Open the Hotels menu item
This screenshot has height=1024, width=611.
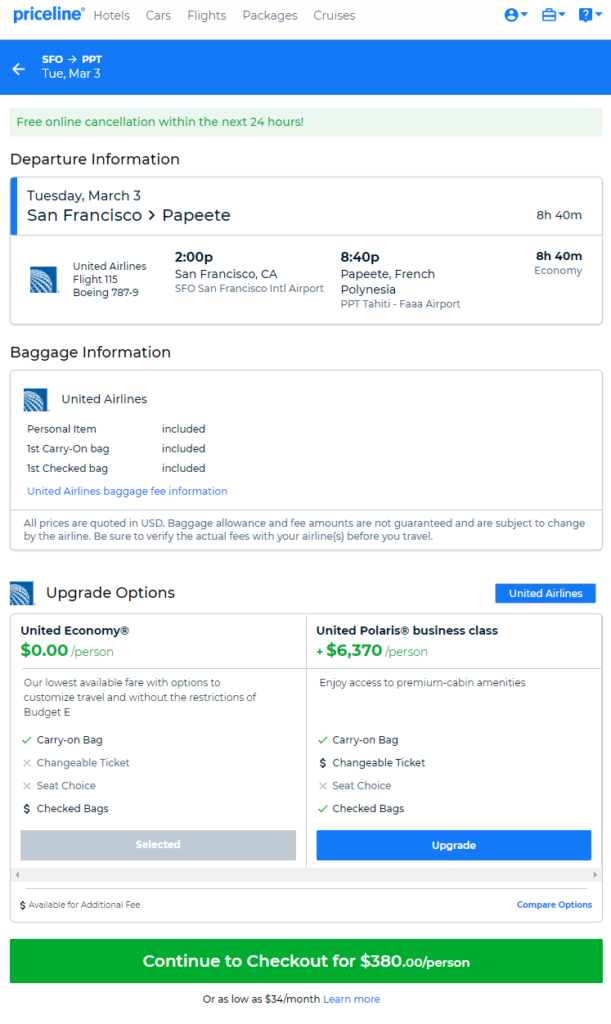(112, 16)
